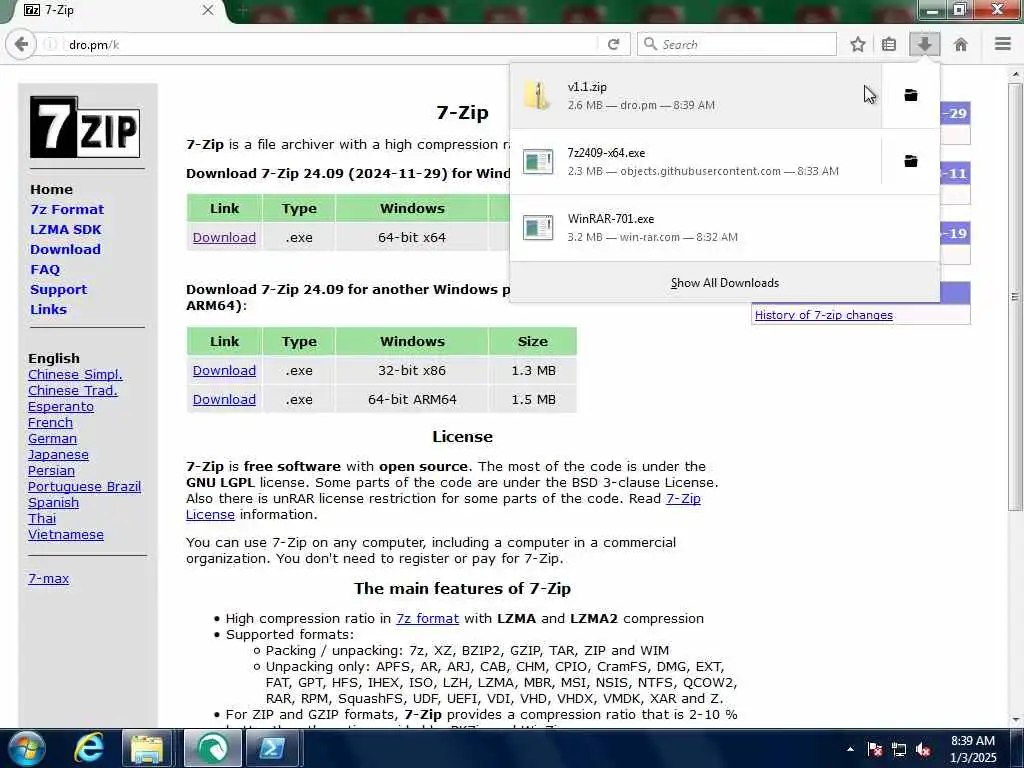
Task: Switch language to Japanese
Action: coord(58,455)
